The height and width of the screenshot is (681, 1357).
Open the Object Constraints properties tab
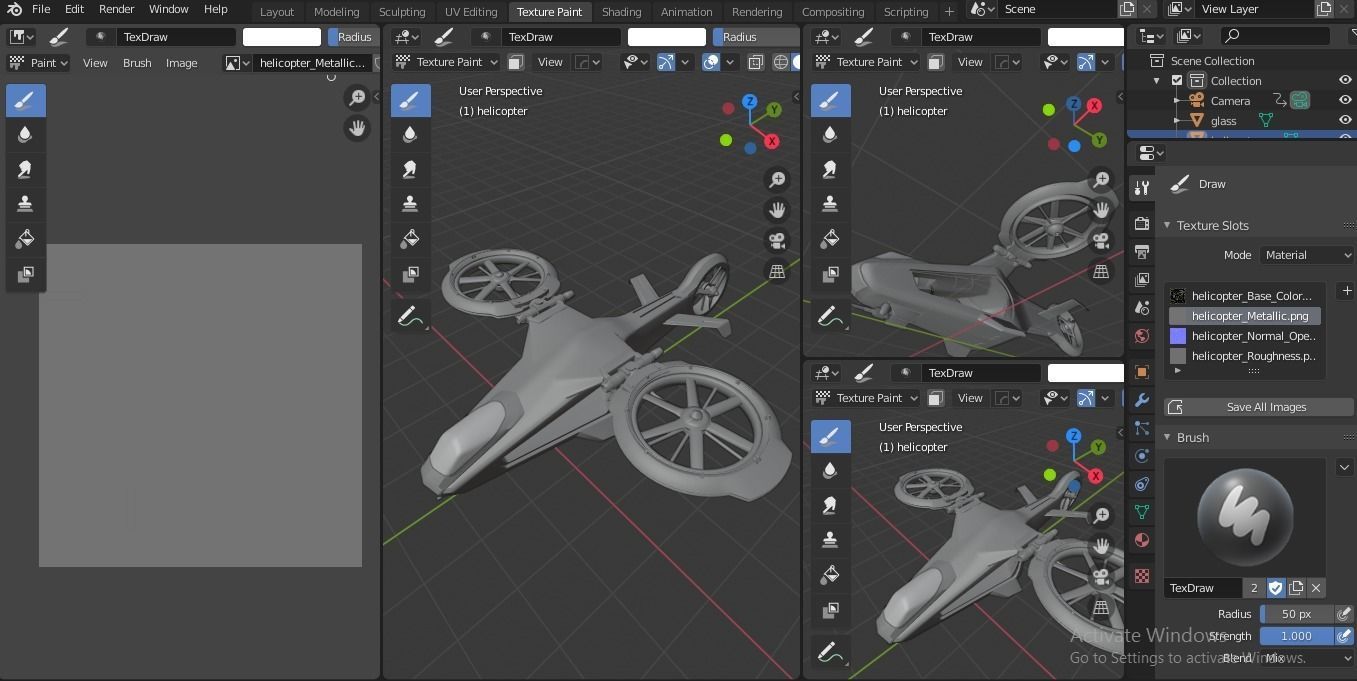1142,484
